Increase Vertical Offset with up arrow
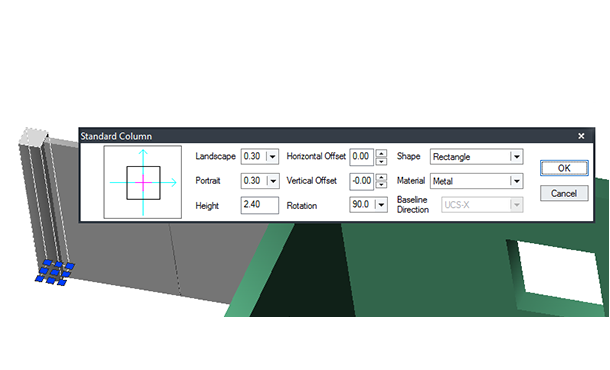 pyautogui.click(x=382, y=177)
